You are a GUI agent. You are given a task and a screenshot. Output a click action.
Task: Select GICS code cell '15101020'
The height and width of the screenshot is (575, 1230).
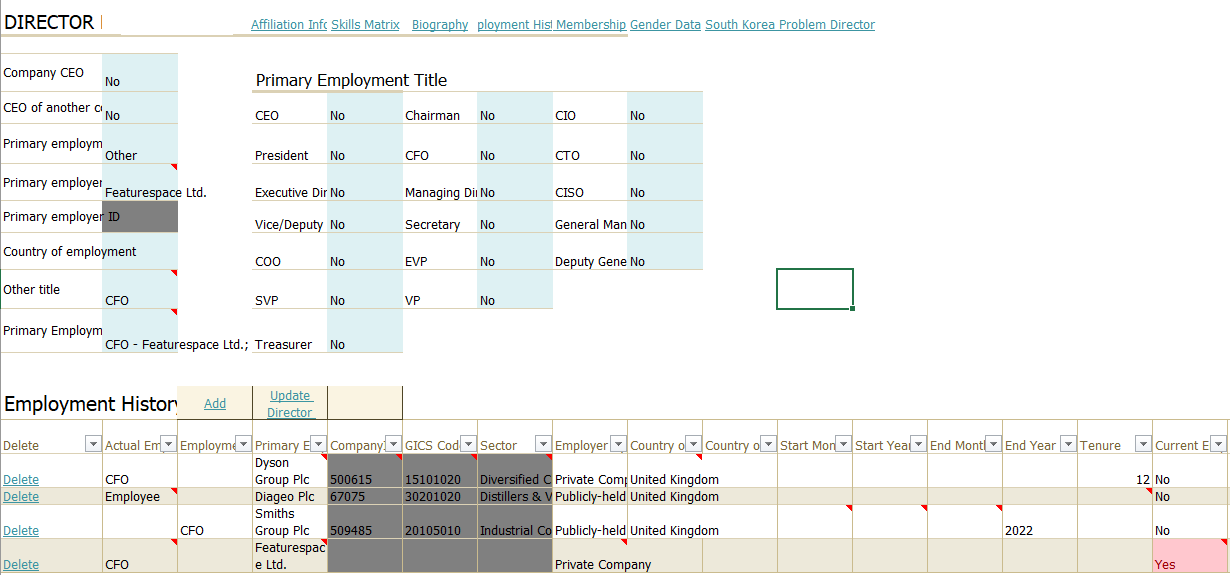440,471
